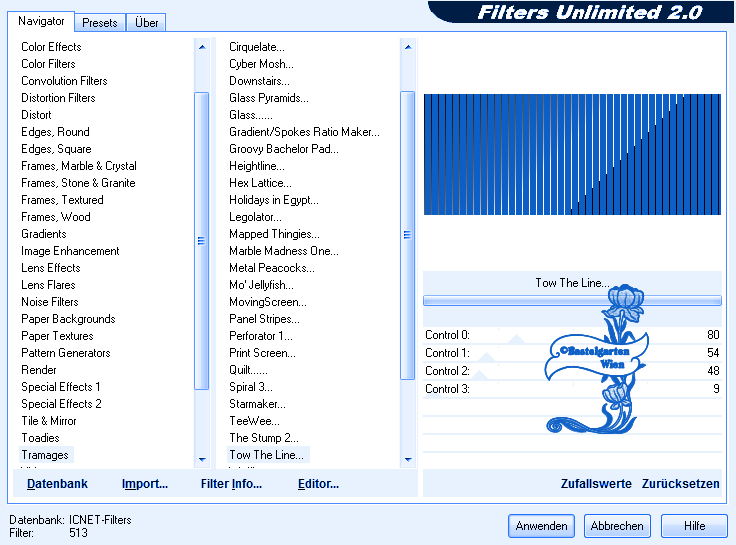Click Zurücksetzen to reset controls
This screenshot has height=545, width=736.
point(680,484)
